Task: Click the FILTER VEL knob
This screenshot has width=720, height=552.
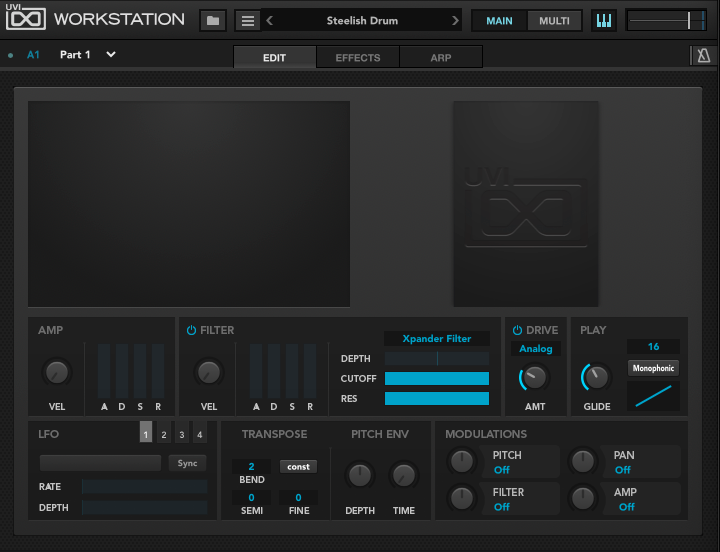Action: 209,372
